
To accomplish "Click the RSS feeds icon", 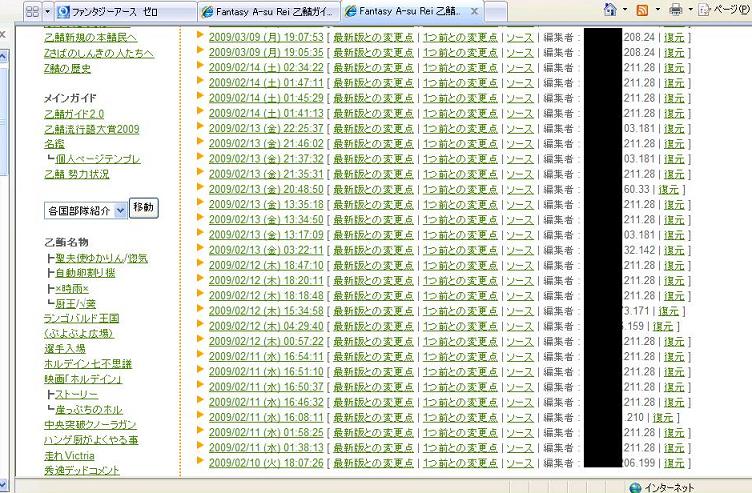I will click(642, 10).
